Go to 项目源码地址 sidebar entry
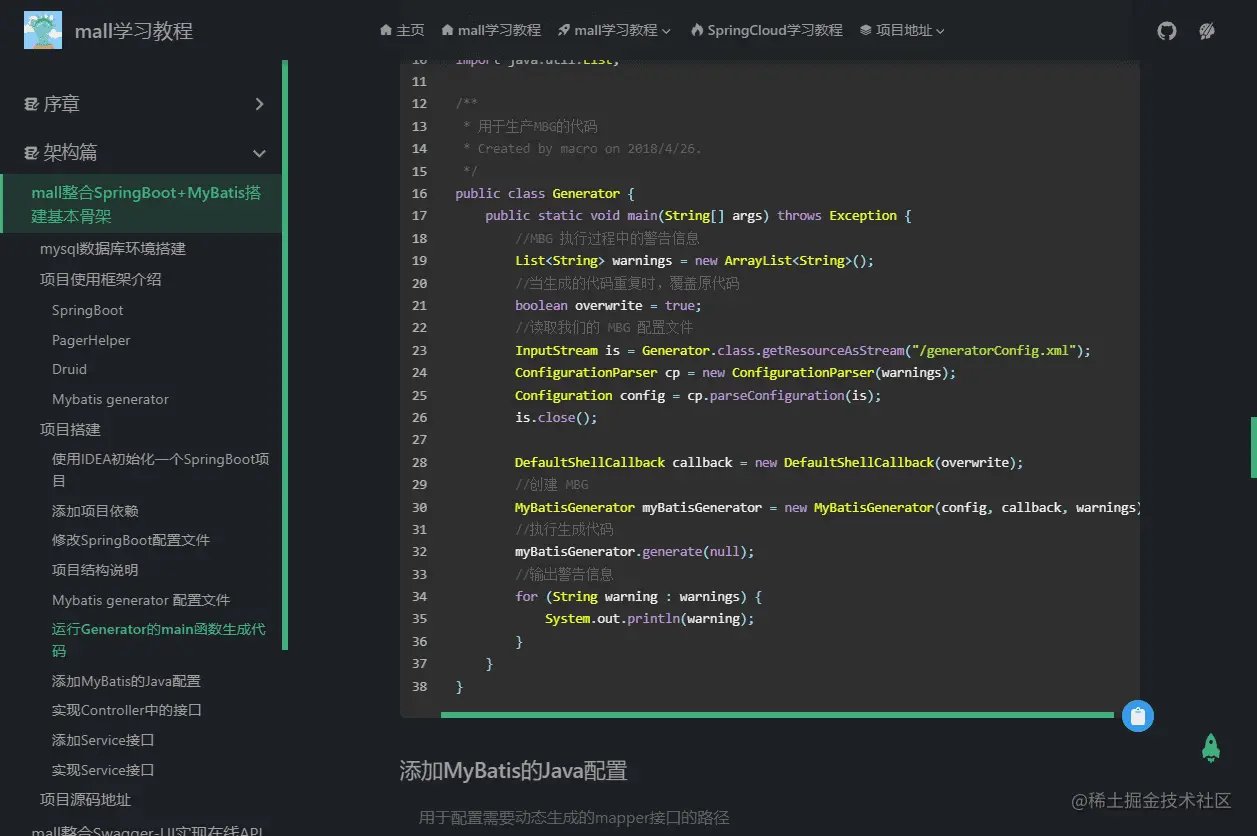The height and width of the screenshot is (836, 1257). click(85, 800)
